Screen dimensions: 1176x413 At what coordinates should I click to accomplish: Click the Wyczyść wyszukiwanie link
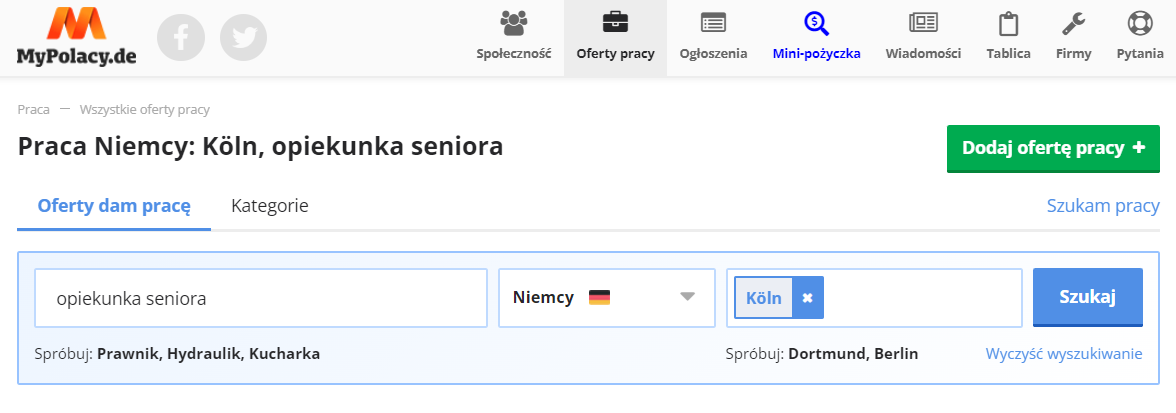[1064, 354]
